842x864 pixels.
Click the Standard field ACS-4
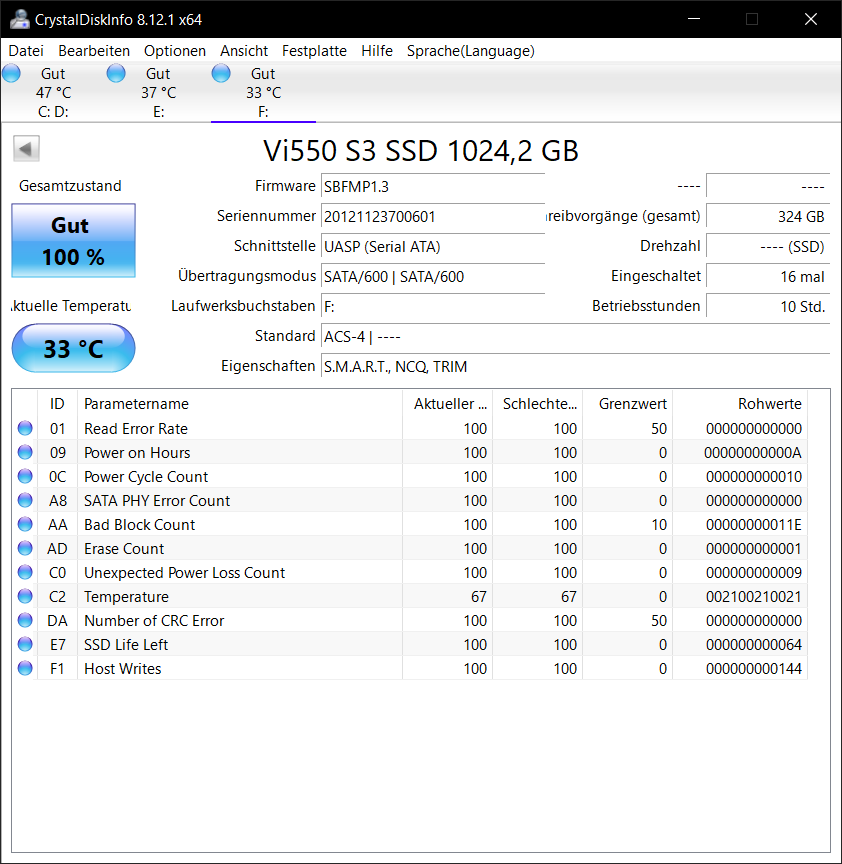point(575,336)
